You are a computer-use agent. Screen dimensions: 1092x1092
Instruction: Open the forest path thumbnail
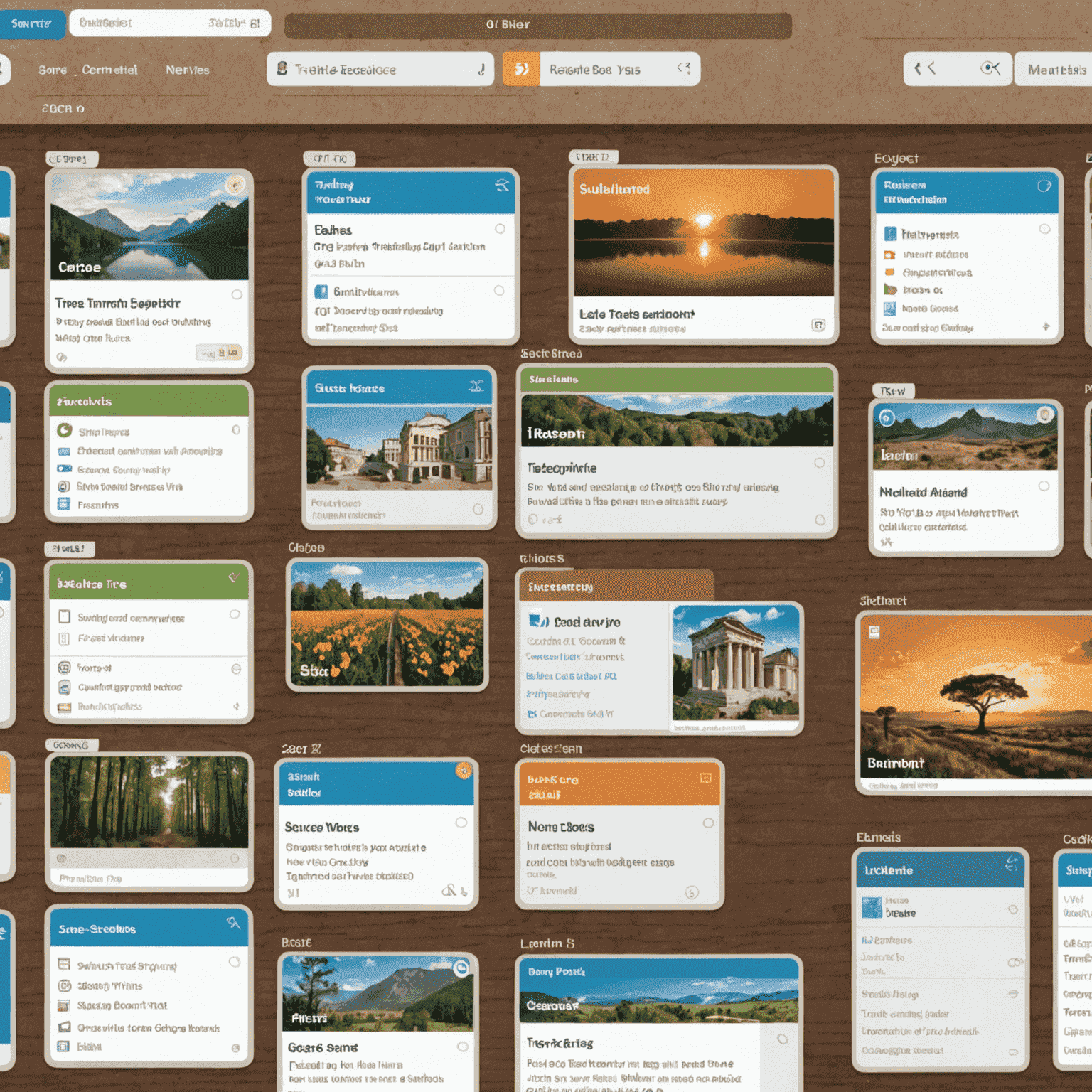click(149, 802)
